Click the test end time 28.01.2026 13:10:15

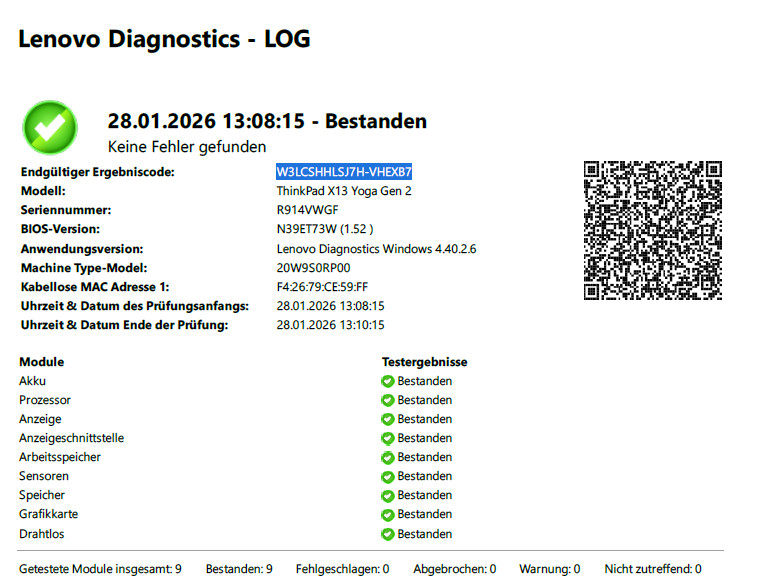[x=330, y=325]
